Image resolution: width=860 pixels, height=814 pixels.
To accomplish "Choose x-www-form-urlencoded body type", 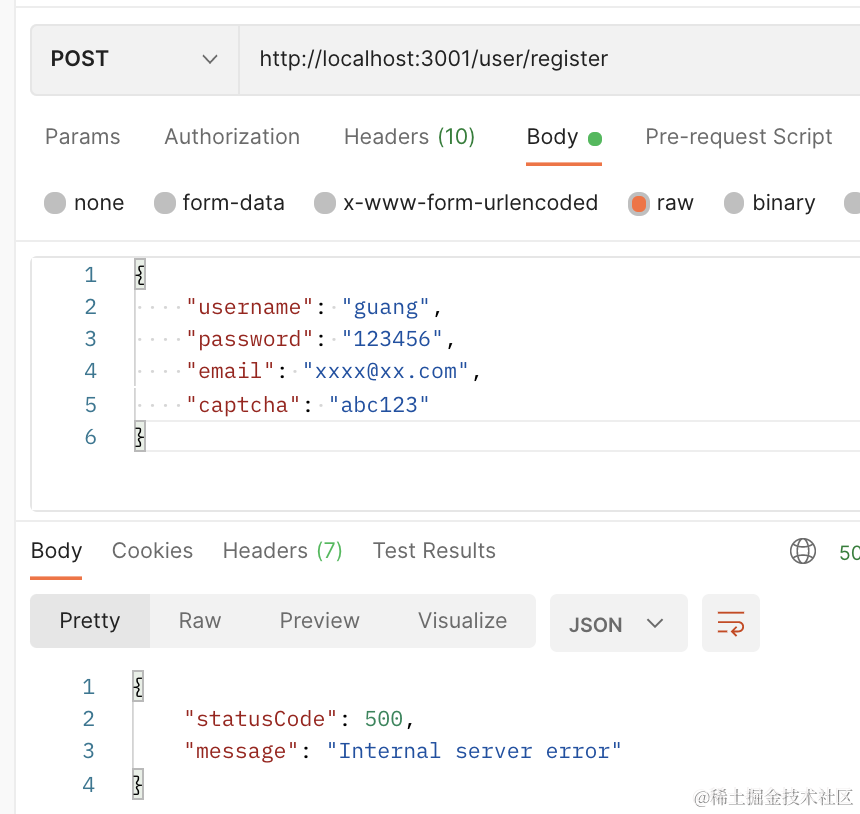I will [x=325, y=203].
